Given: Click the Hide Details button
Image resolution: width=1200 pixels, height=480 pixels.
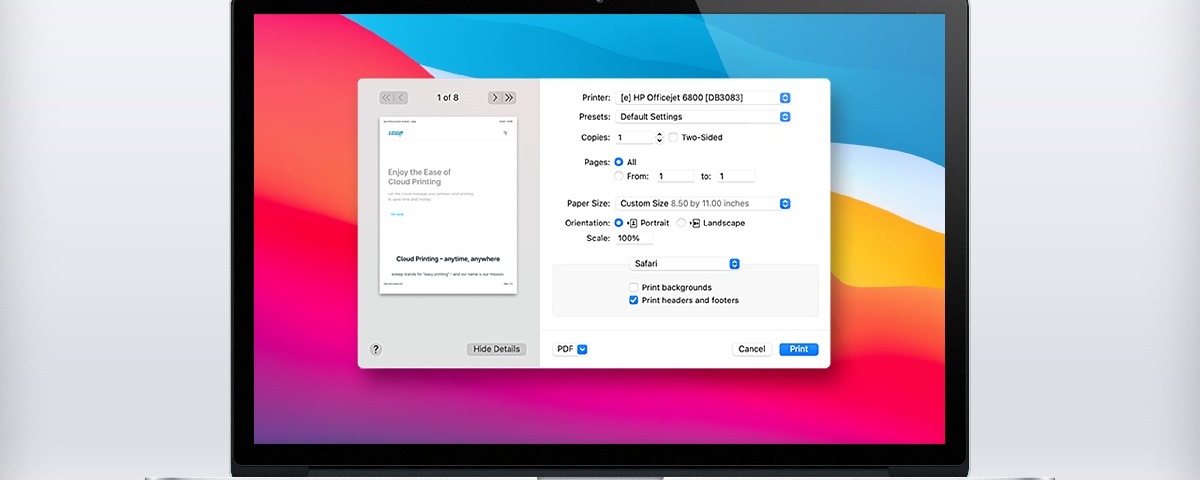Looking at the screenshot, I should coord(496,349).
